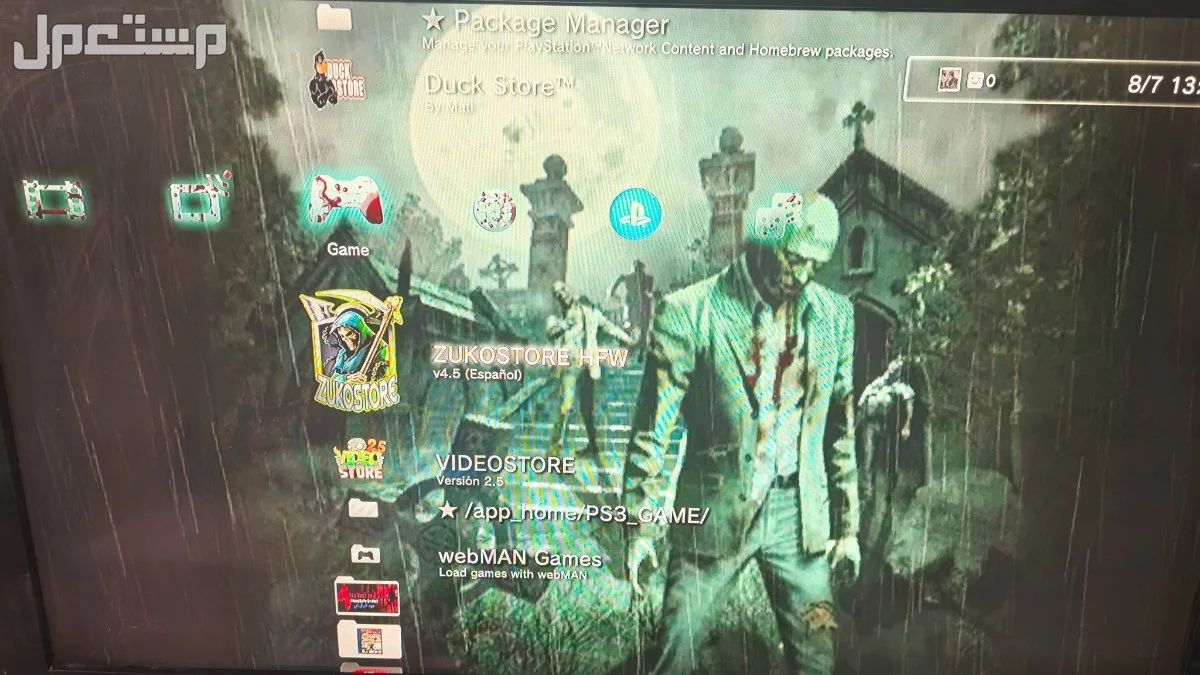The width and height of the screenshot is (1200, 675).
Task: Open the Package Manager folder icon
Action: (334, 16)
